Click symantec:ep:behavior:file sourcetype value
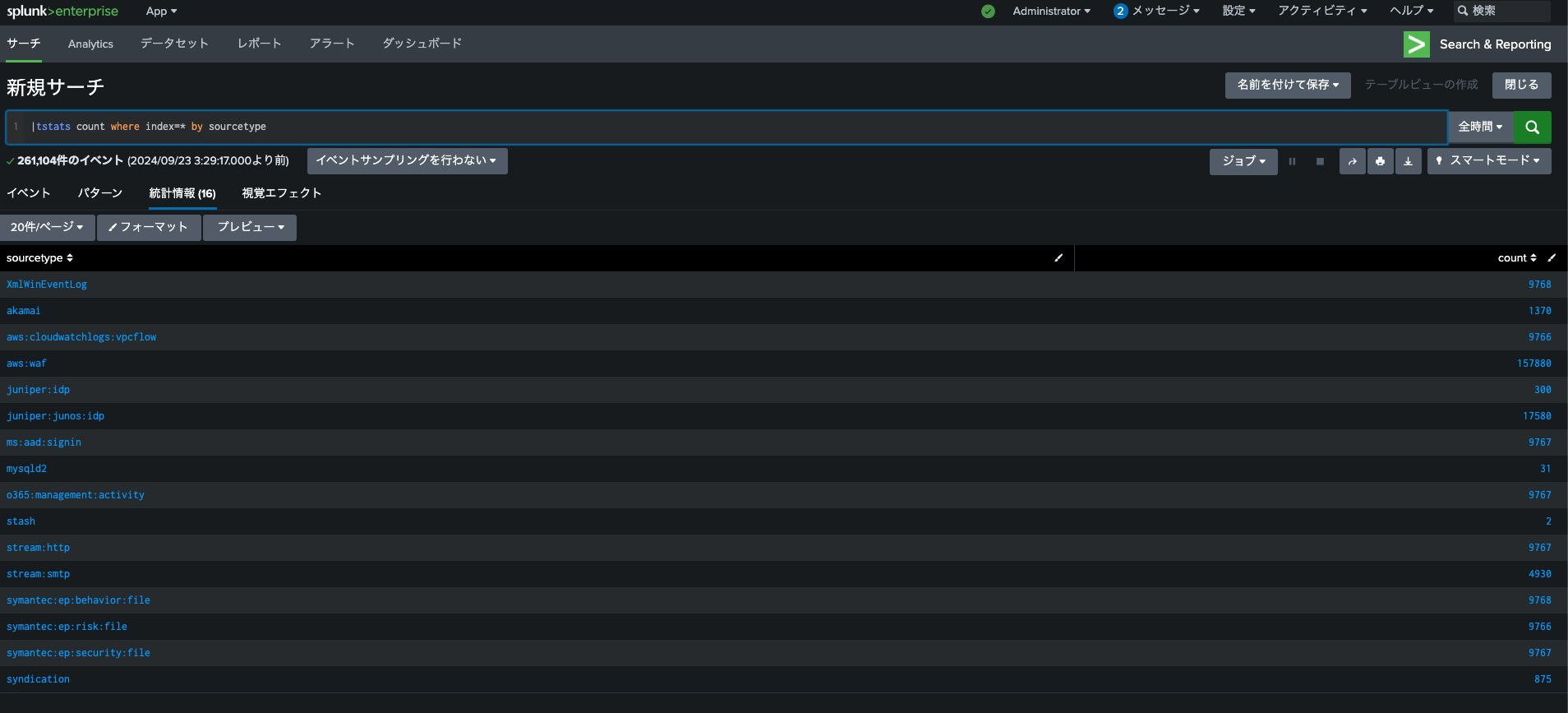Image resolution: width=1568 pixels, height=713 pixels. click(x=78, y=600)
